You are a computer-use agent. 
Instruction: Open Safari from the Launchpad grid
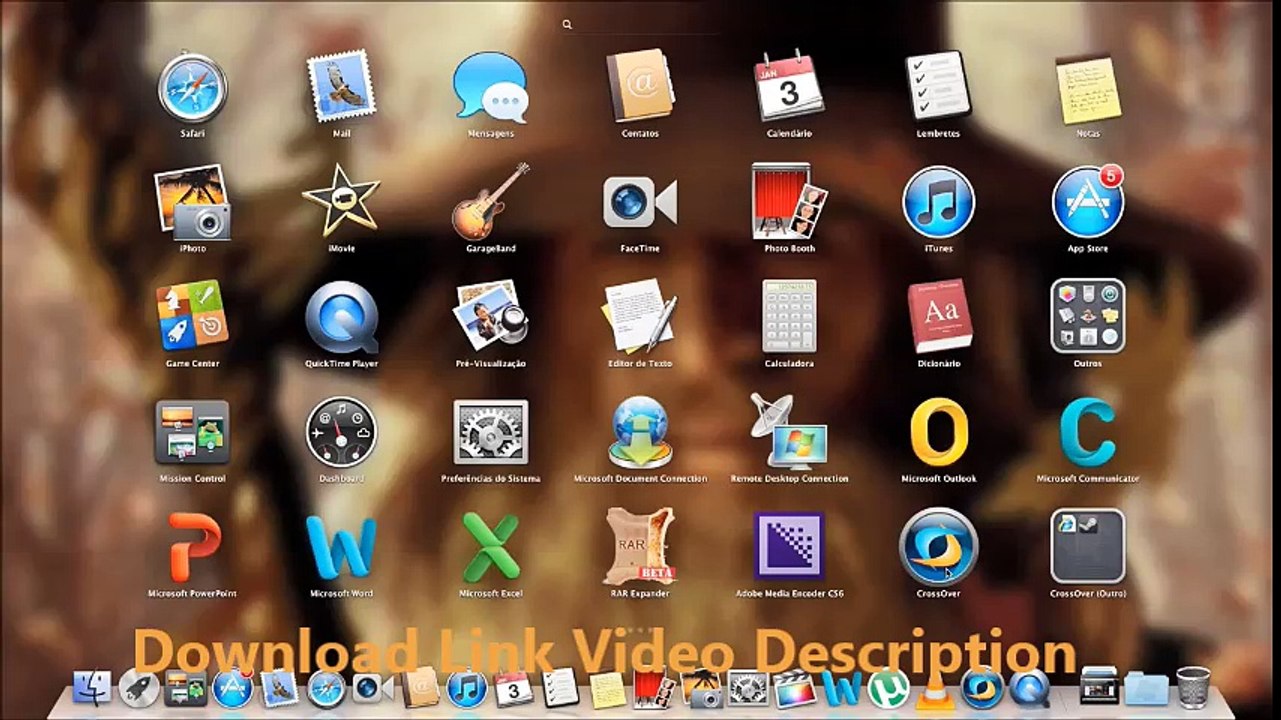193,89
